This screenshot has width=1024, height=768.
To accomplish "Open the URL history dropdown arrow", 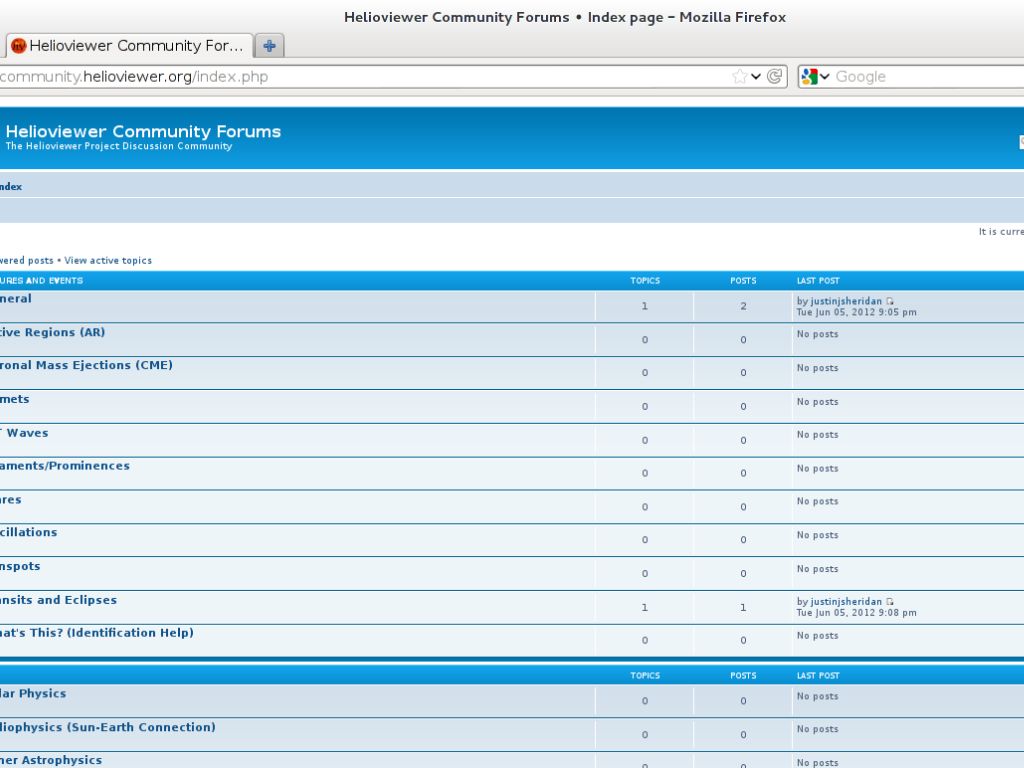I will tap(756, 77).
